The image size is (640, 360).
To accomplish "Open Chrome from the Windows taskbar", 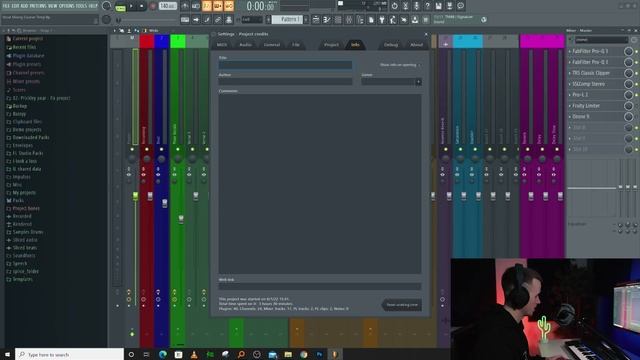I will point(304,354).
